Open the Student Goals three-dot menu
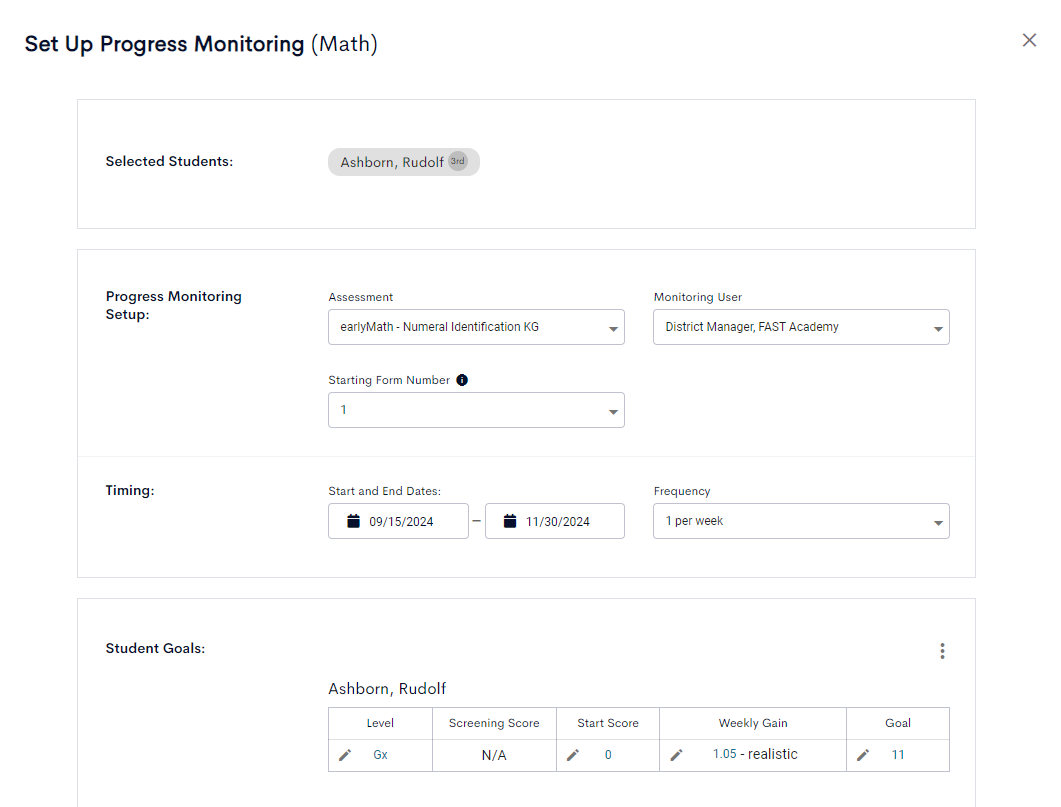The height and width of the screenshot is (807, 1061). coord(942,651)
